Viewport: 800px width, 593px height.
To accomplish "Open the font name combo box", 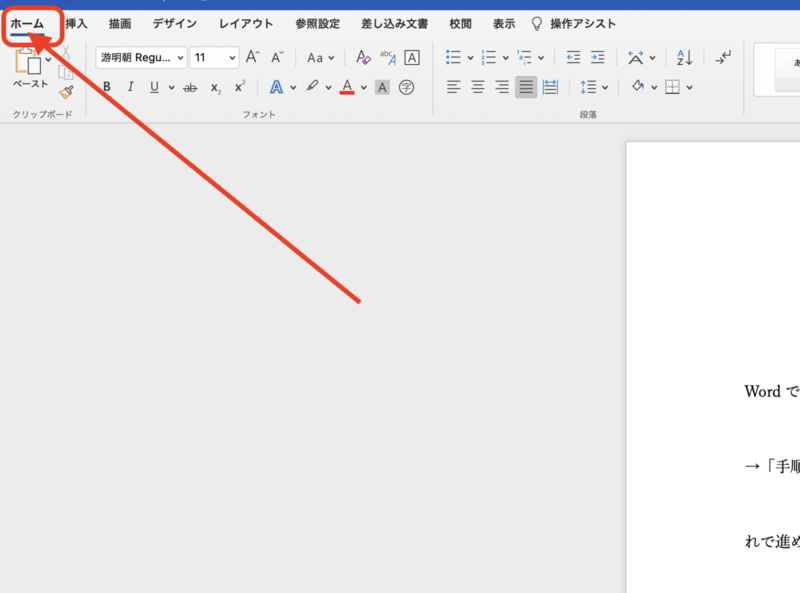I will pos(139,57).
